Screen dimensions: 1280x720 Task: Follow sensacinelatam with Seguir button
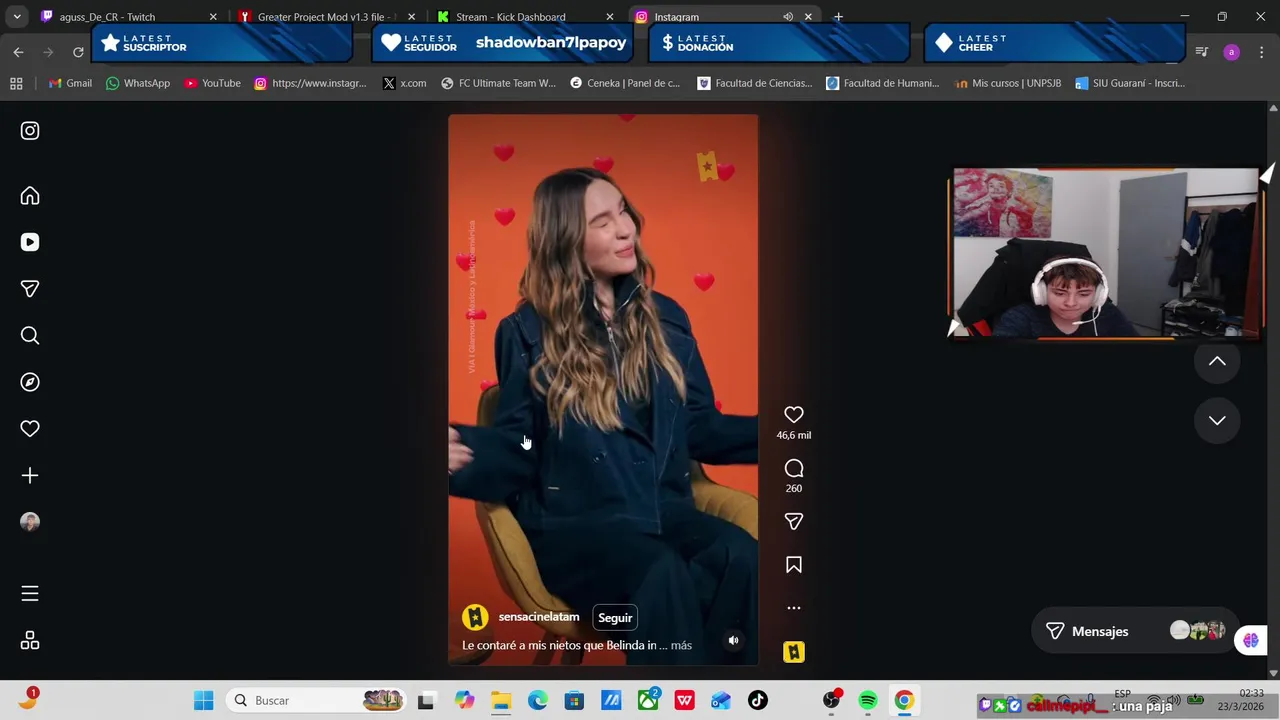coord(615,618)
